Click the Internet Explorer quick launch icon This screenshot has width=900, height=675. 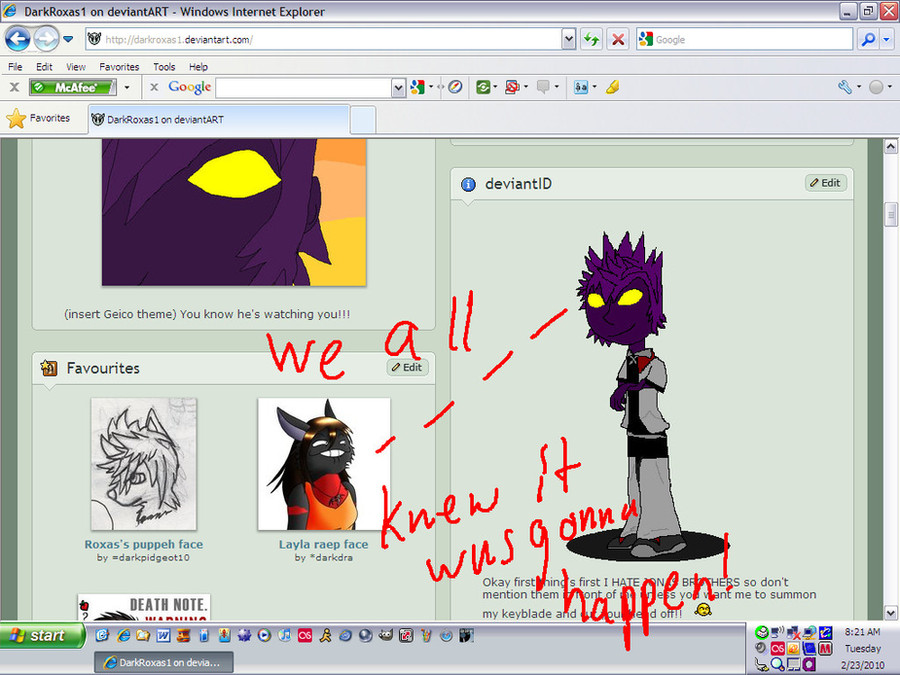tap(123, 635)
